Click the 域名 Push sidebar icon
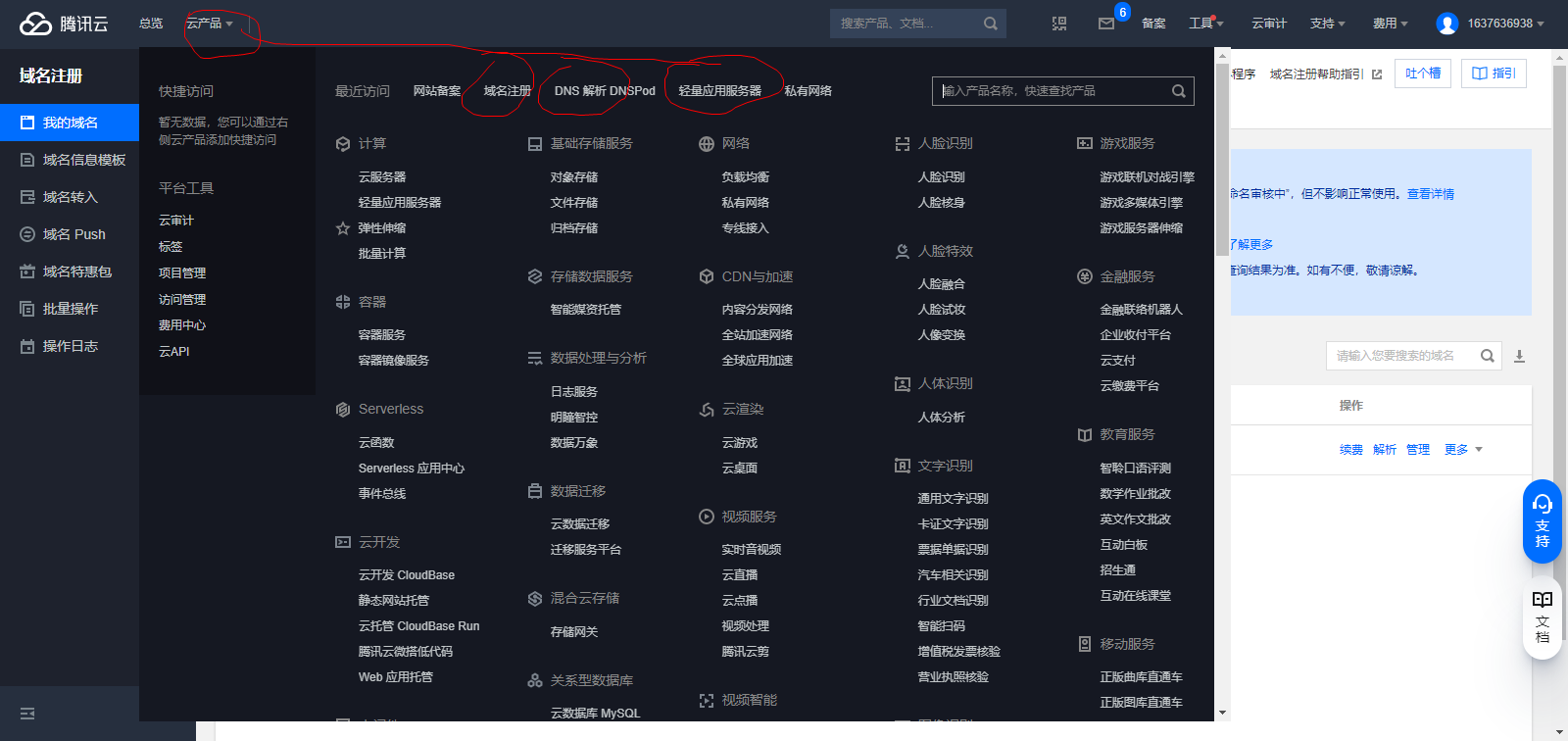Screen dimensions: 1568x741 (27, 234)
